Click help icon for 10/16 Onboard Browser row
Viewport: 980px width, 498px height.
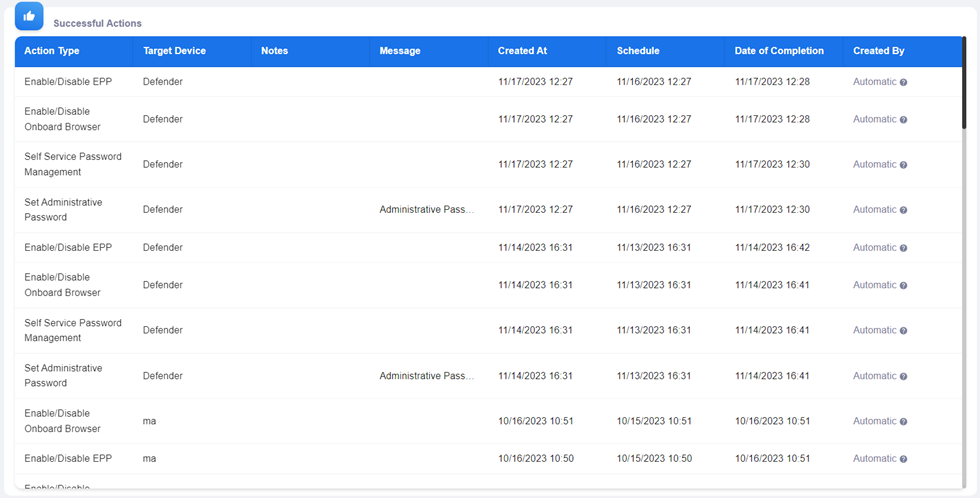903,422
